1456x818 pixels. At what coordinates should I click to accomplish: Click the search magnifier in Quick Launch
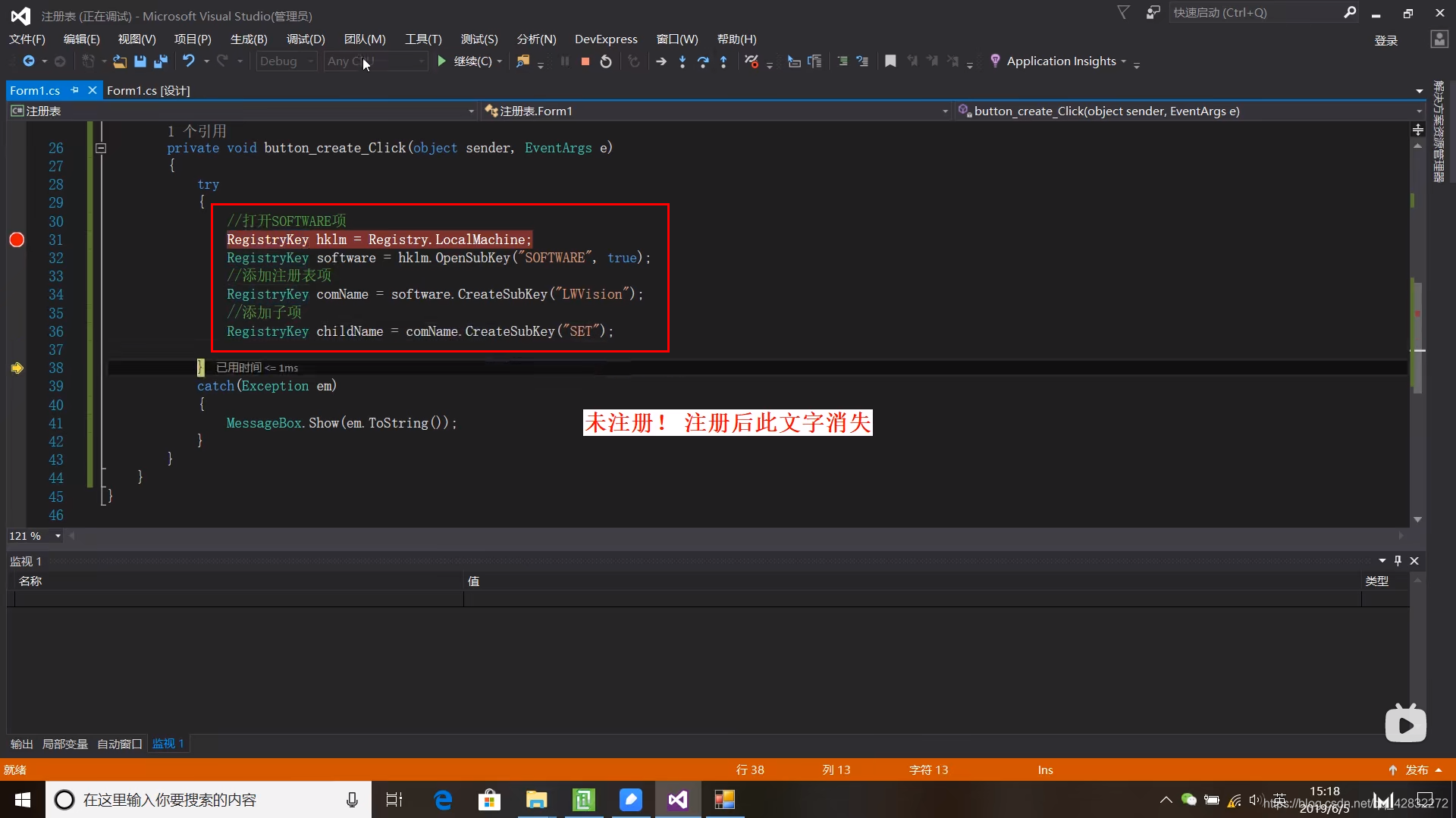coord(1350,12)
